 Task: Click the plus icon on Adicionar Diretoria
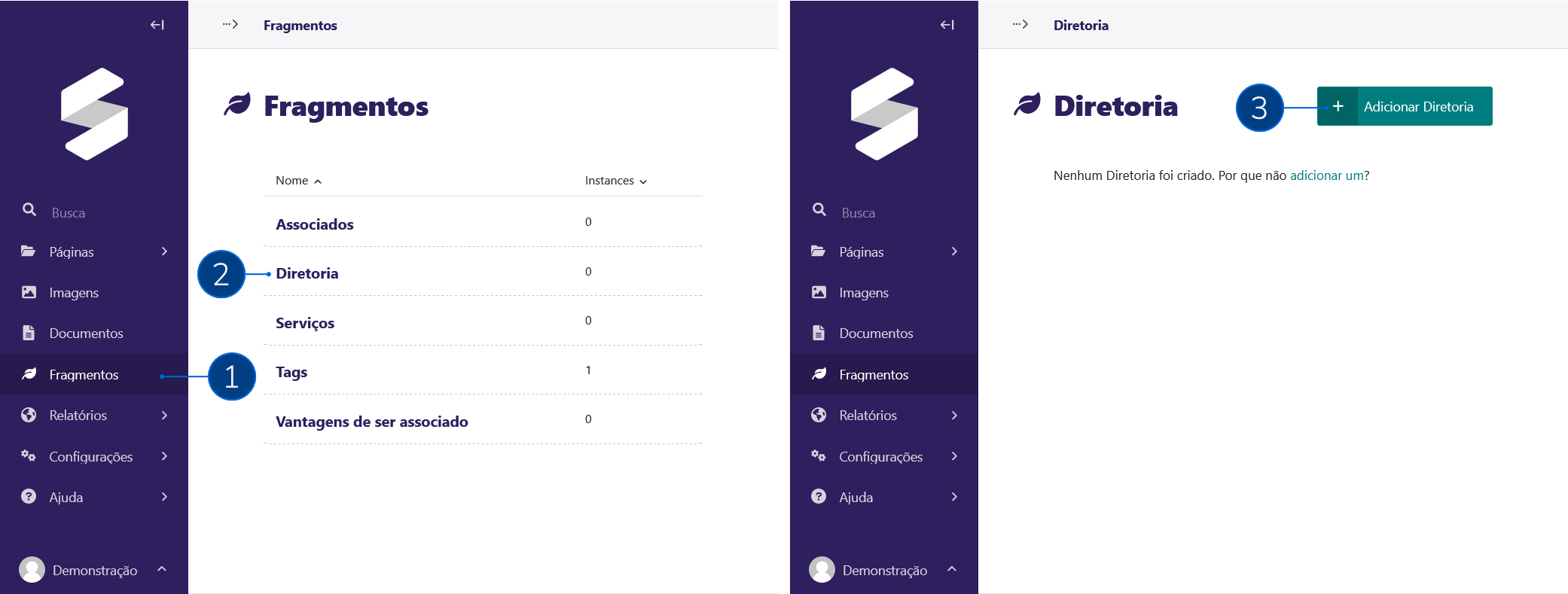coord(1338,107)
